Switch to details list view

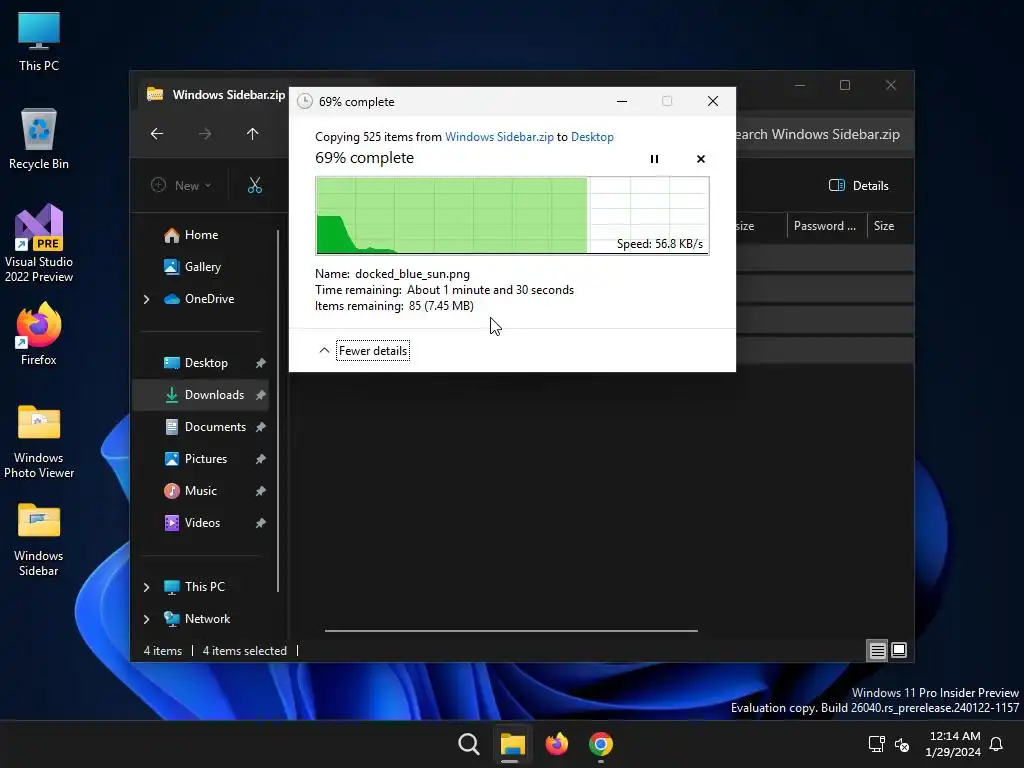coord(877,650)
